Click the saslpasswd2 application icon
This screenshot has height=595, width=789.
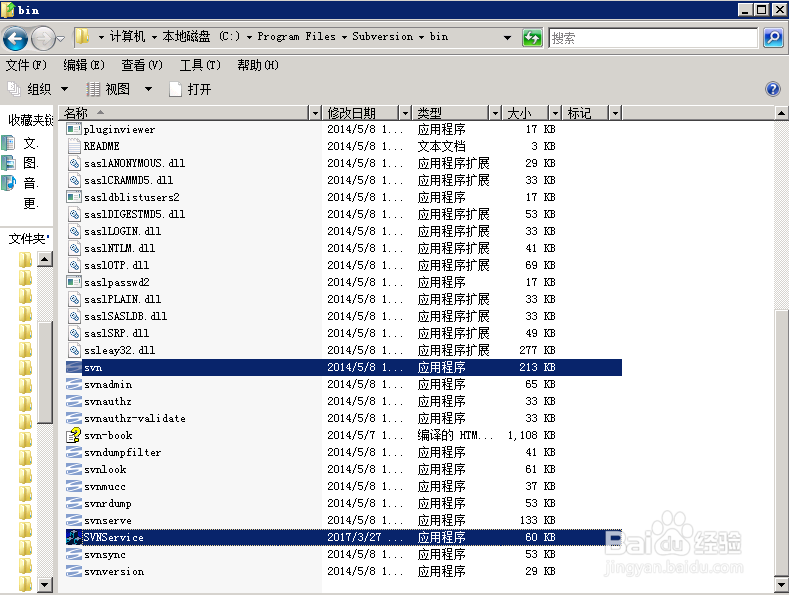(74, 282)
